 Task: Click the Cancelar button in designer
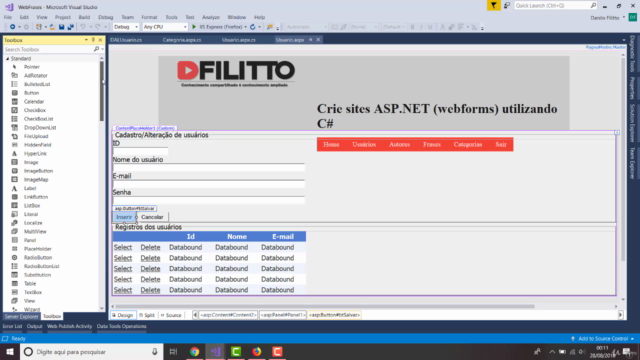click(152, 217)
